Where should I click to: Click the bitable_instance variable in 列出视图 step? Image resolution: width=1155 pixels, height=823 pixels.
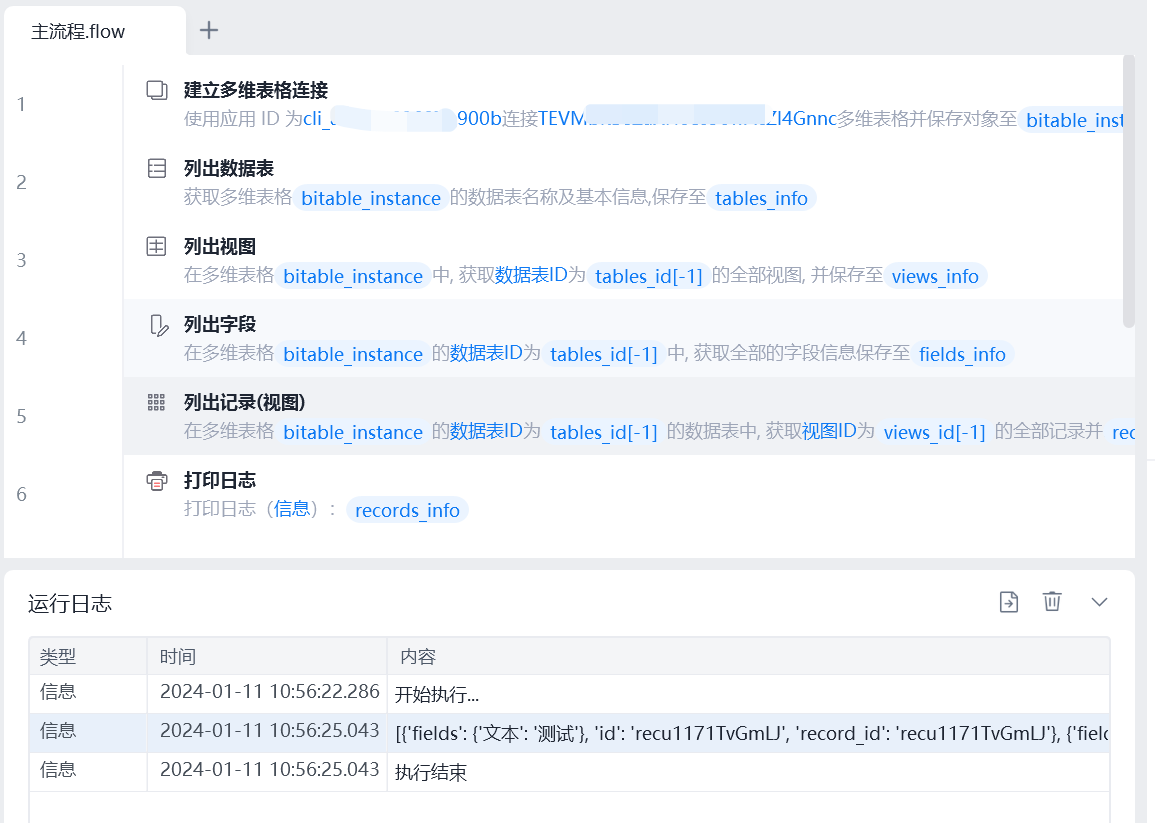point(353,276)
